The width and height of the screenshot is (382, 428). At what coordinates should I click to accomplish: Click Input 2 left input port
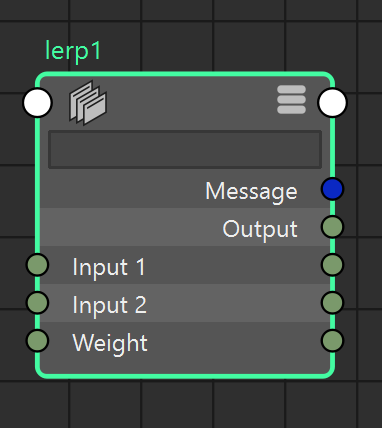(37, 303)
